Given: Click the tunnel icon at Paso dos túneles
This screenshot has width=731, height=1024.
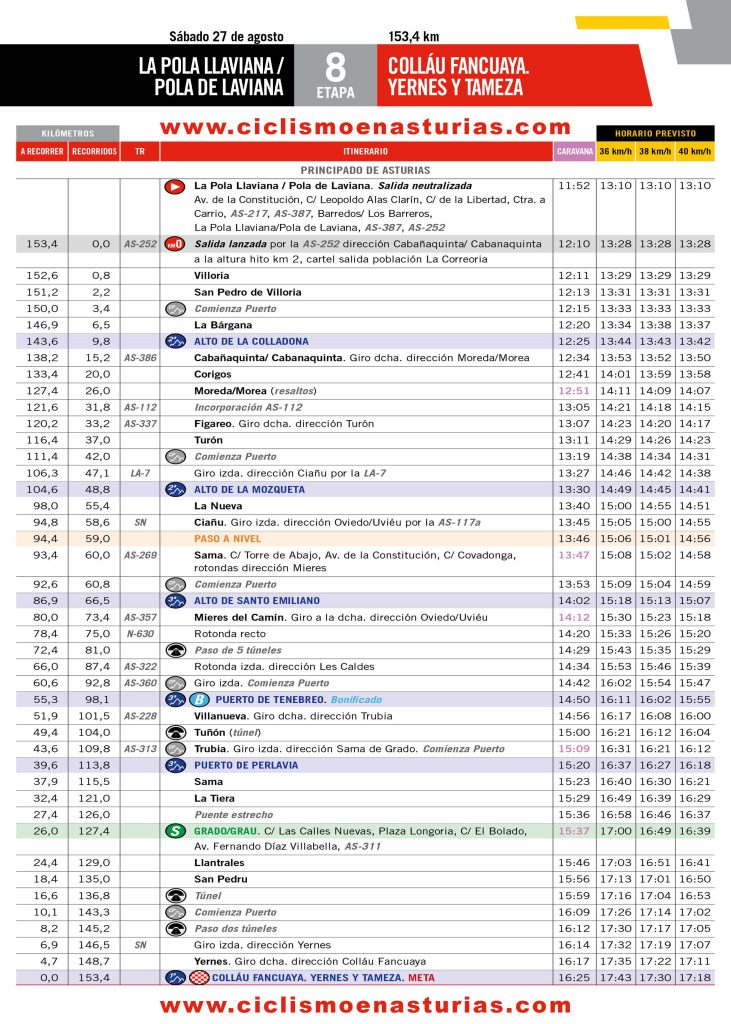Looking at the screenshot, I should 175,929.
